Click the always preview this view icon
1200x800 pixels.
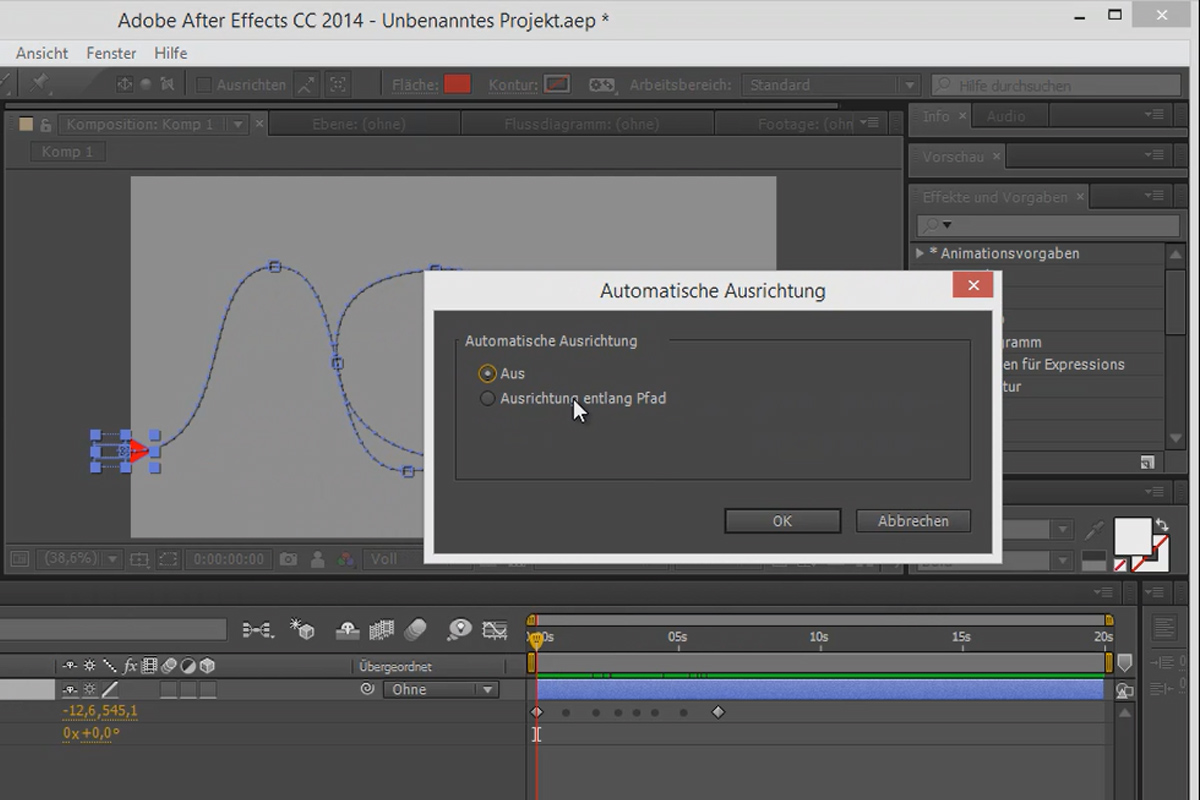point(18,560)
